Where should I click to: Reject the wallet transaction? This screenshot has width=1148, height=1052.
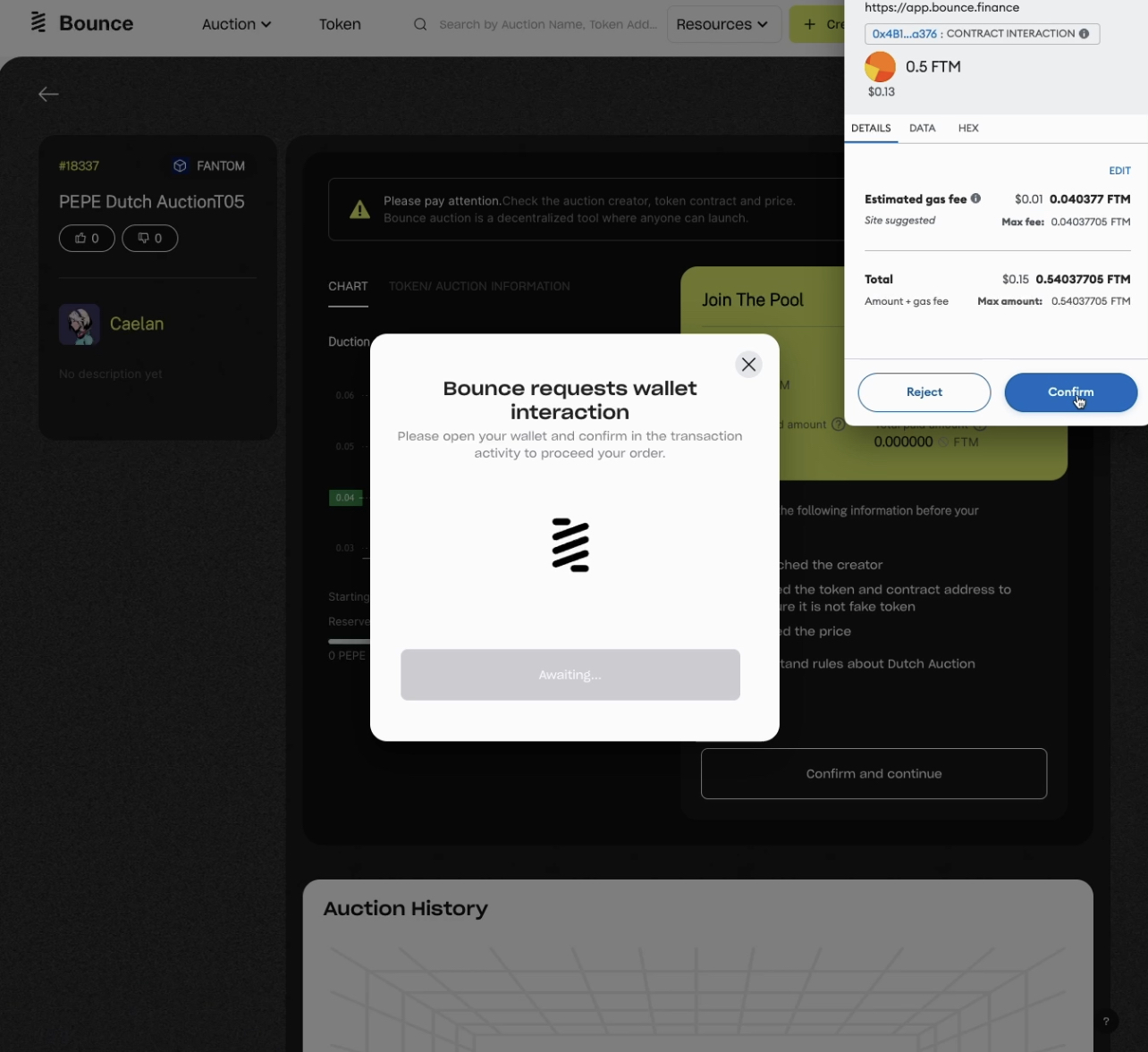tap(924, 392)
